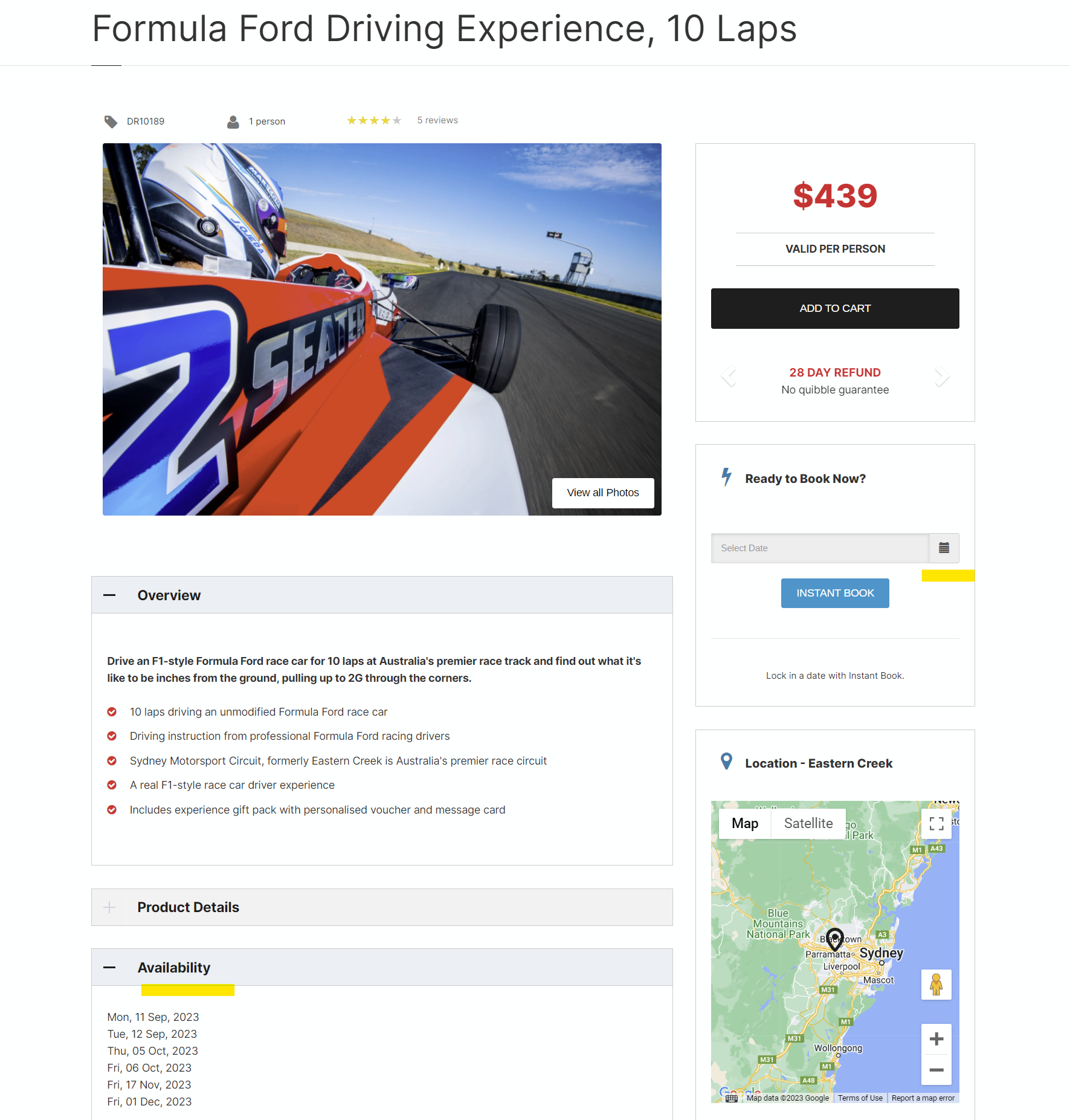Click the star rating icons
Screen dimensions: 1070x1120
click(x=374, y=120)
